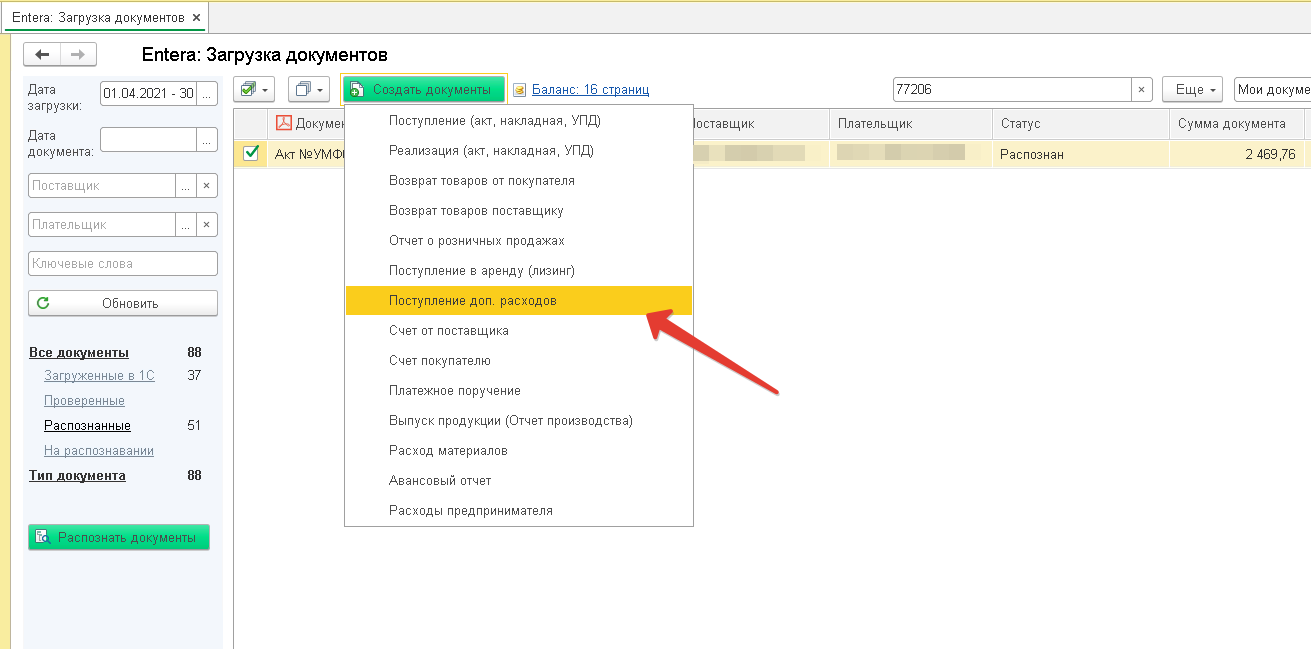Select the Распознан status cell
This screenshot has width=1311, height=649.
point(1080,154)
